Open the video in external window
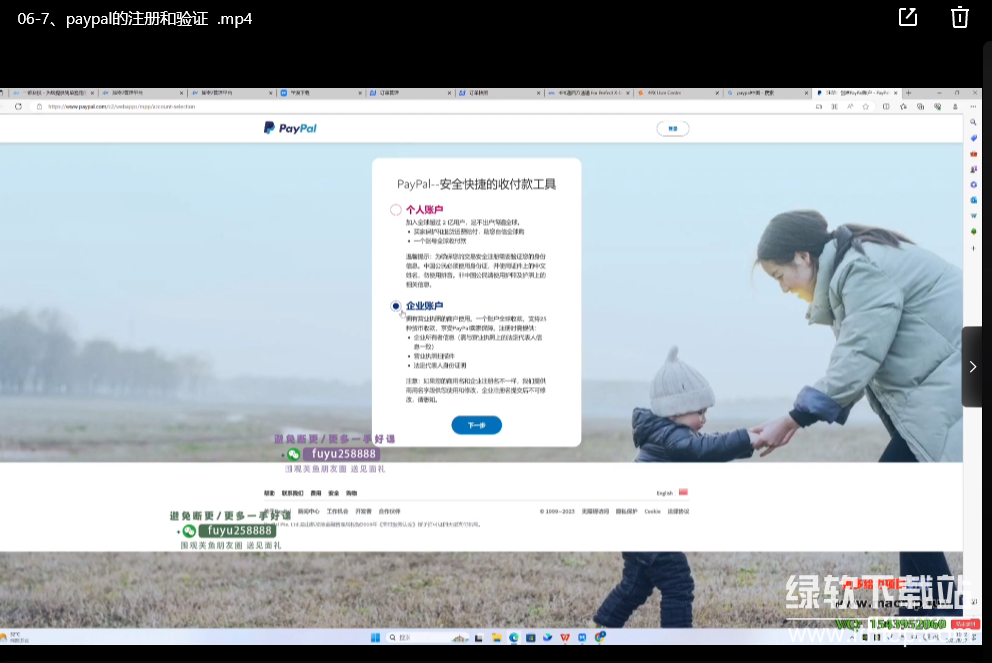The width and height of the screenshot is (992, 663). tap(908, 17)
